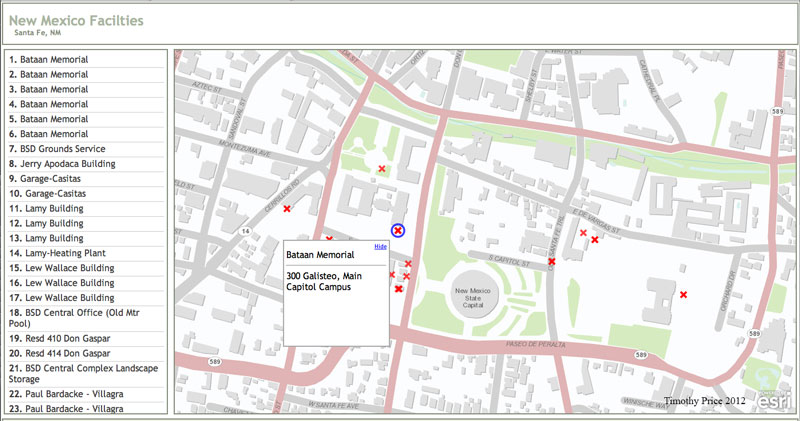Click the leftmost red marker below E De Vargas St
Image resolution: width=800 pixels, height=421 pixels.
pyautogui.click(x=583, y=233)
